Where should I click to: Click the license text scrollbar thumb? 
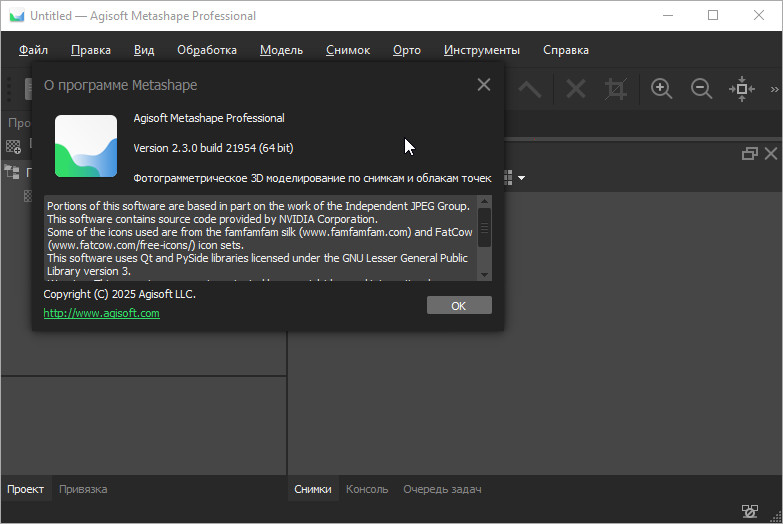coord(485,227)
